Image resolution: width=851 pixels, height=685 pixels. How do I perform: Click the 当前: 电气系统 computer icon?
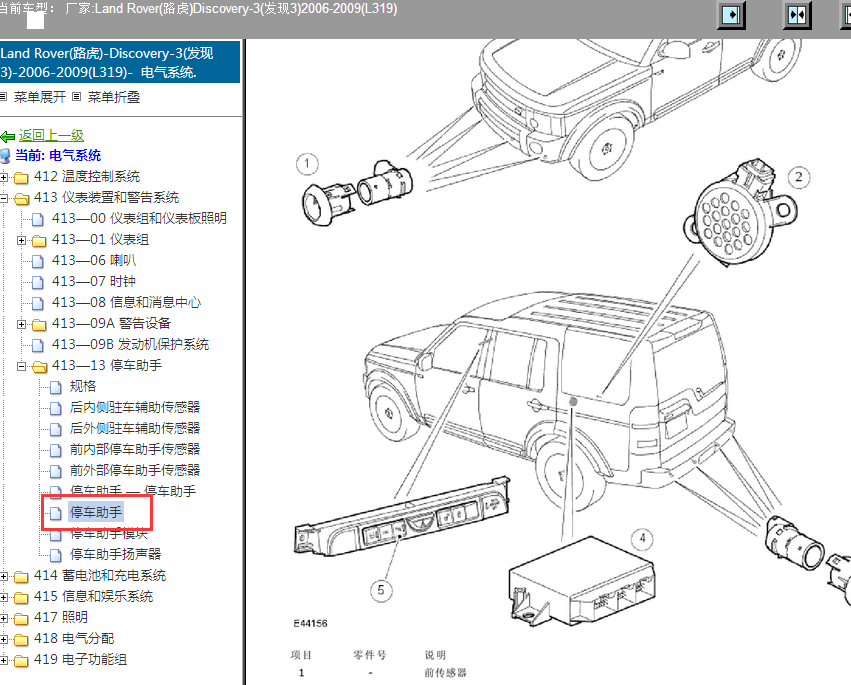pyautogui.click(x=5, y=156)
